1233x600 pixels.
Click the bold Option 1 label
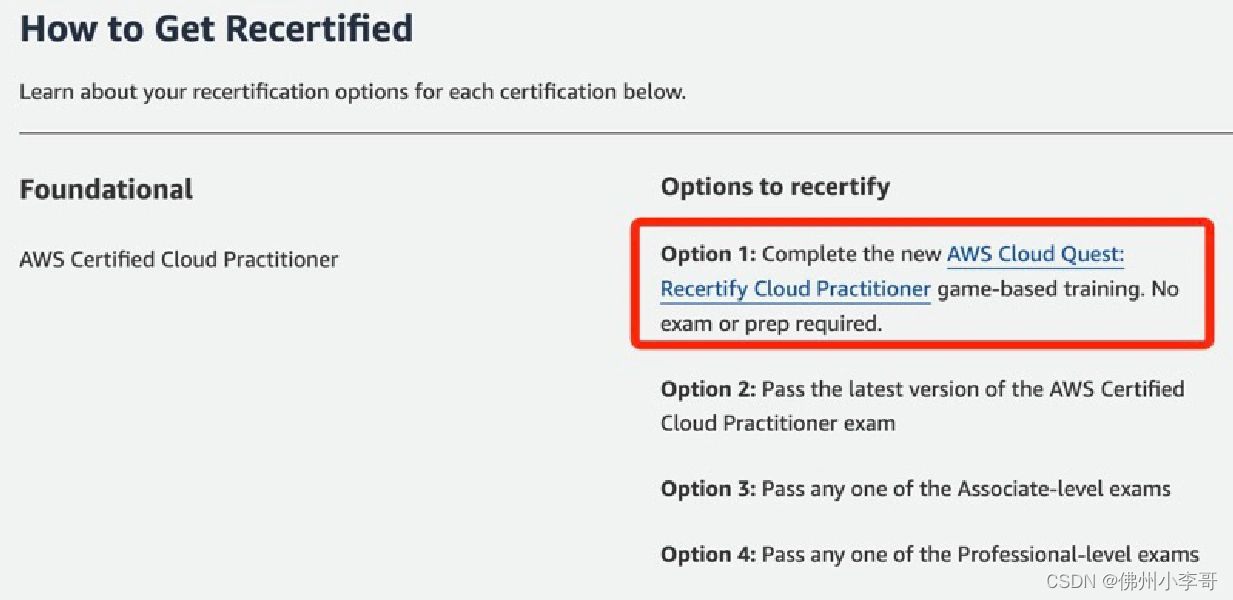point(709,255)
